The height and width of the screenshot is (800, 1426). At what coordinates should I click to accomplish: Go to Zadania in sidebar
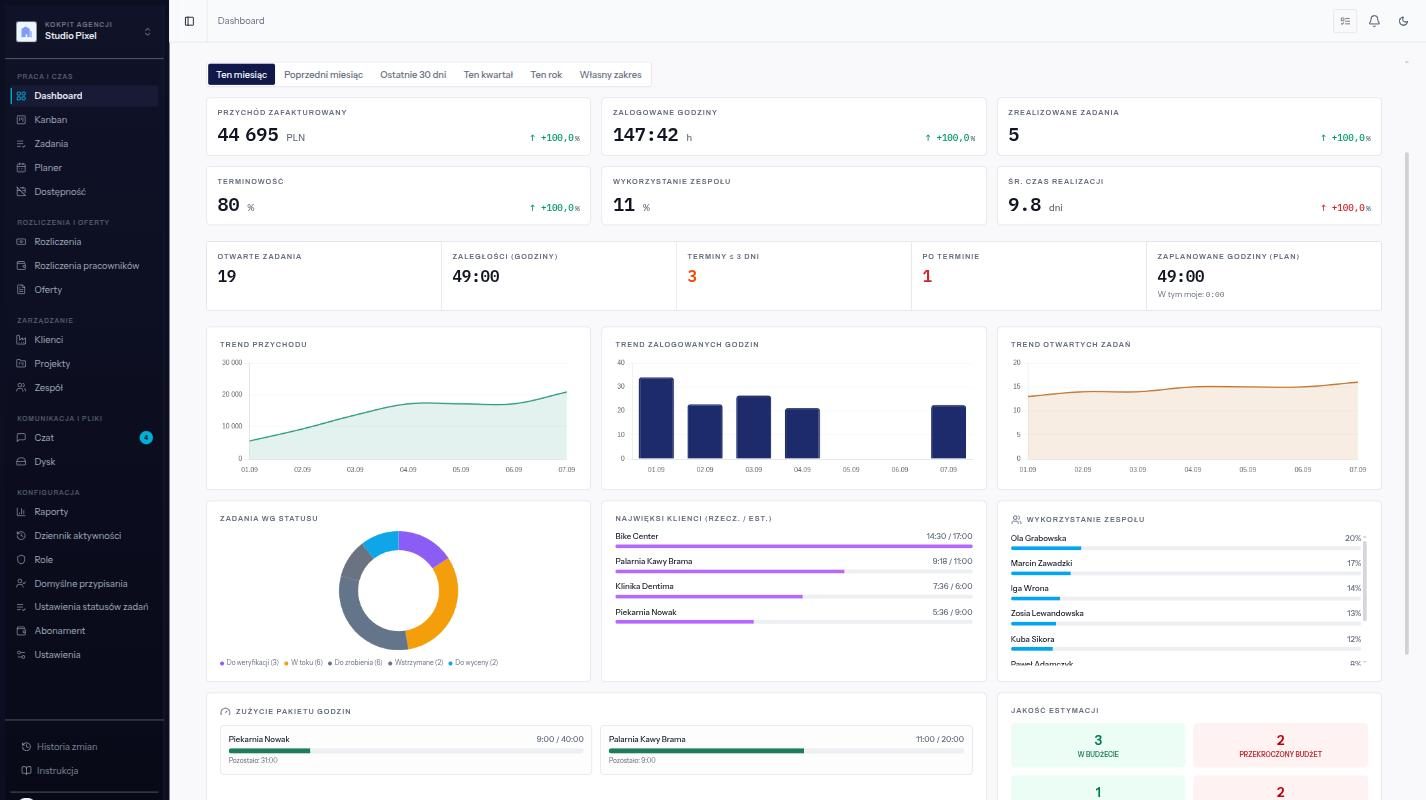[84, 144]
